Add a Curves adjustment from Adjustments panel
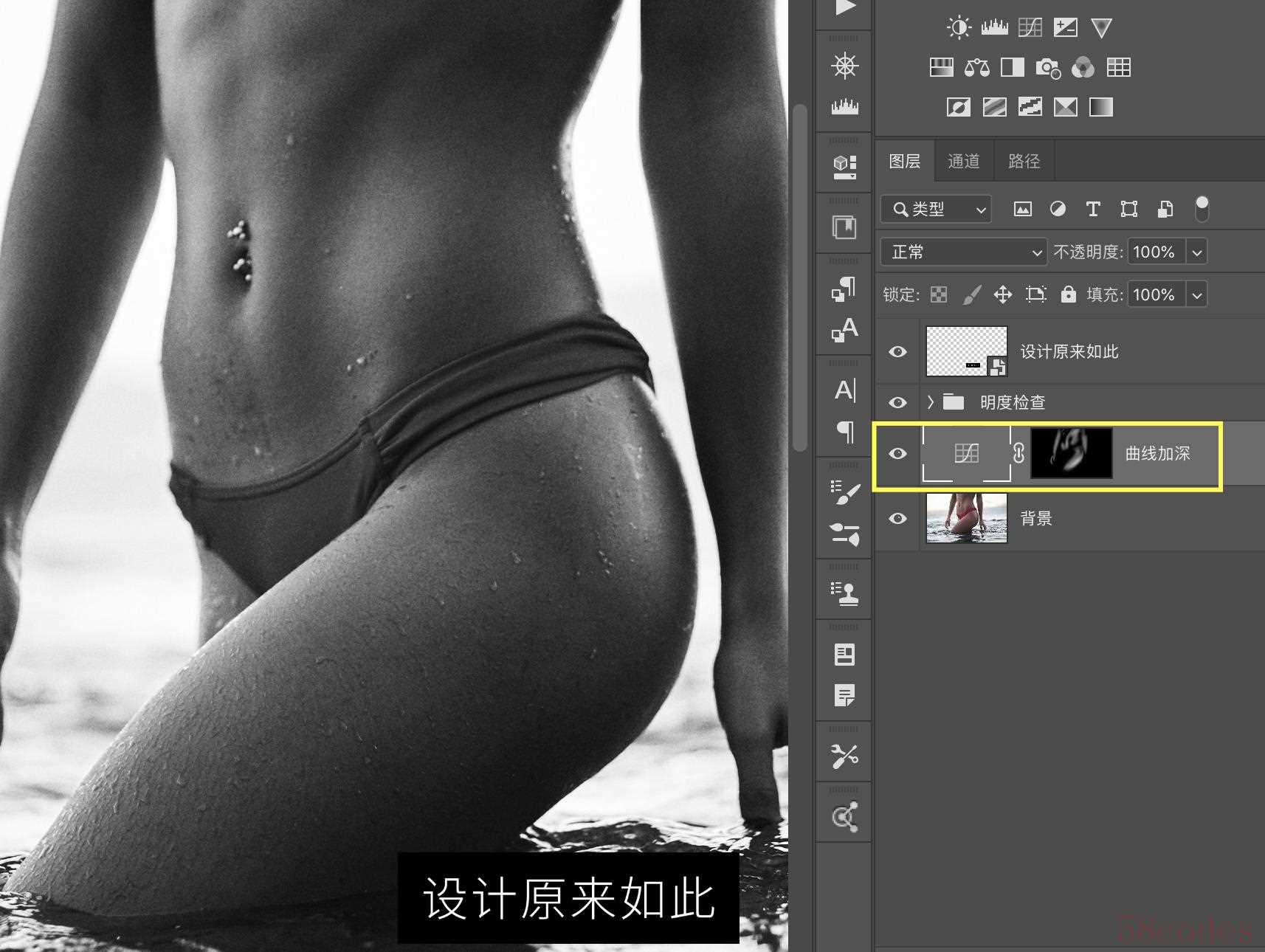The height and width of the screenshot is (952, 1265). [1030, 28]
